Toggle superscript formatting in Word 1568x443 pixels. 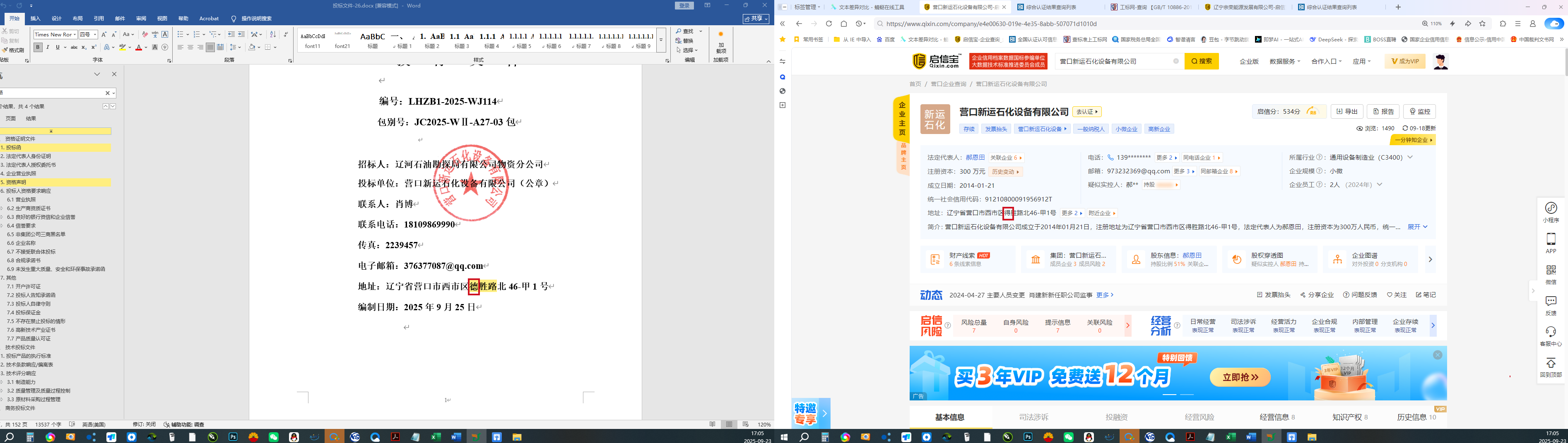coord(94,48)
